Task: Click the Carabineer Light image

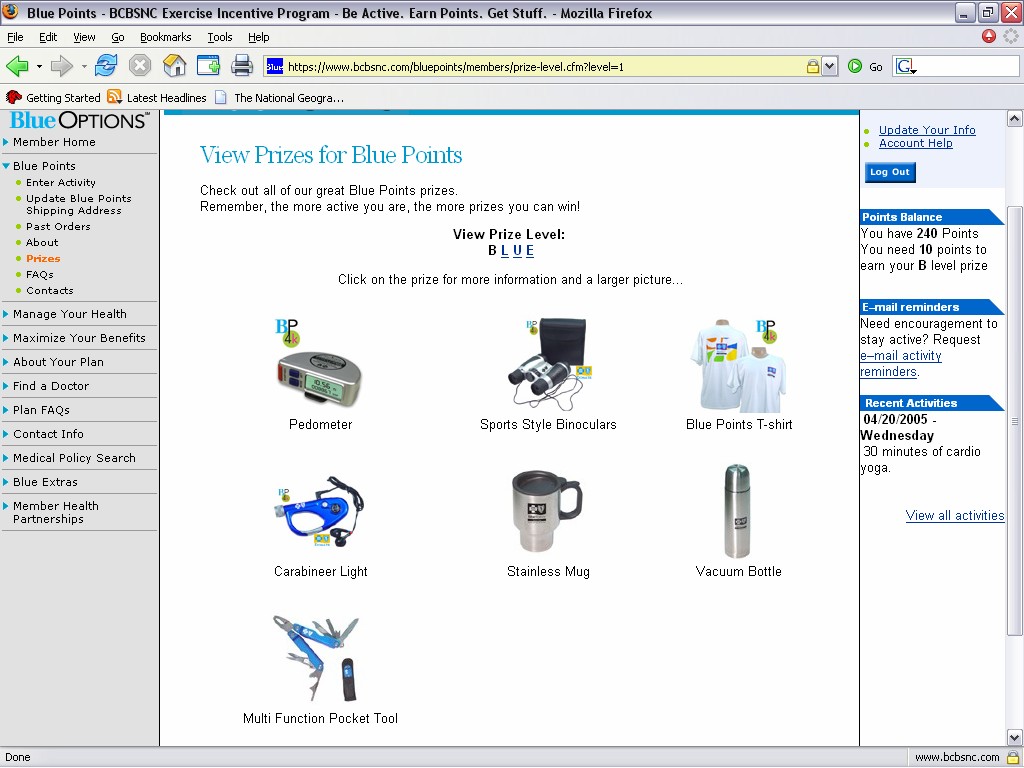Action: 320,511
